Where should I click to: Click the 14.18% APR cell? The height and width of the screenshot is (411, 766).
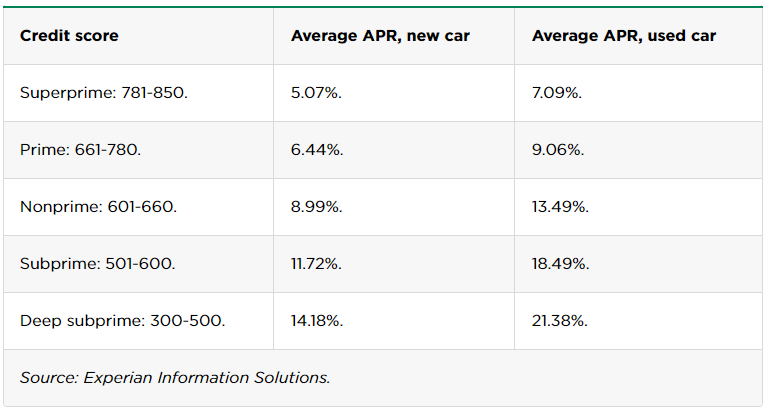point(318,321)
